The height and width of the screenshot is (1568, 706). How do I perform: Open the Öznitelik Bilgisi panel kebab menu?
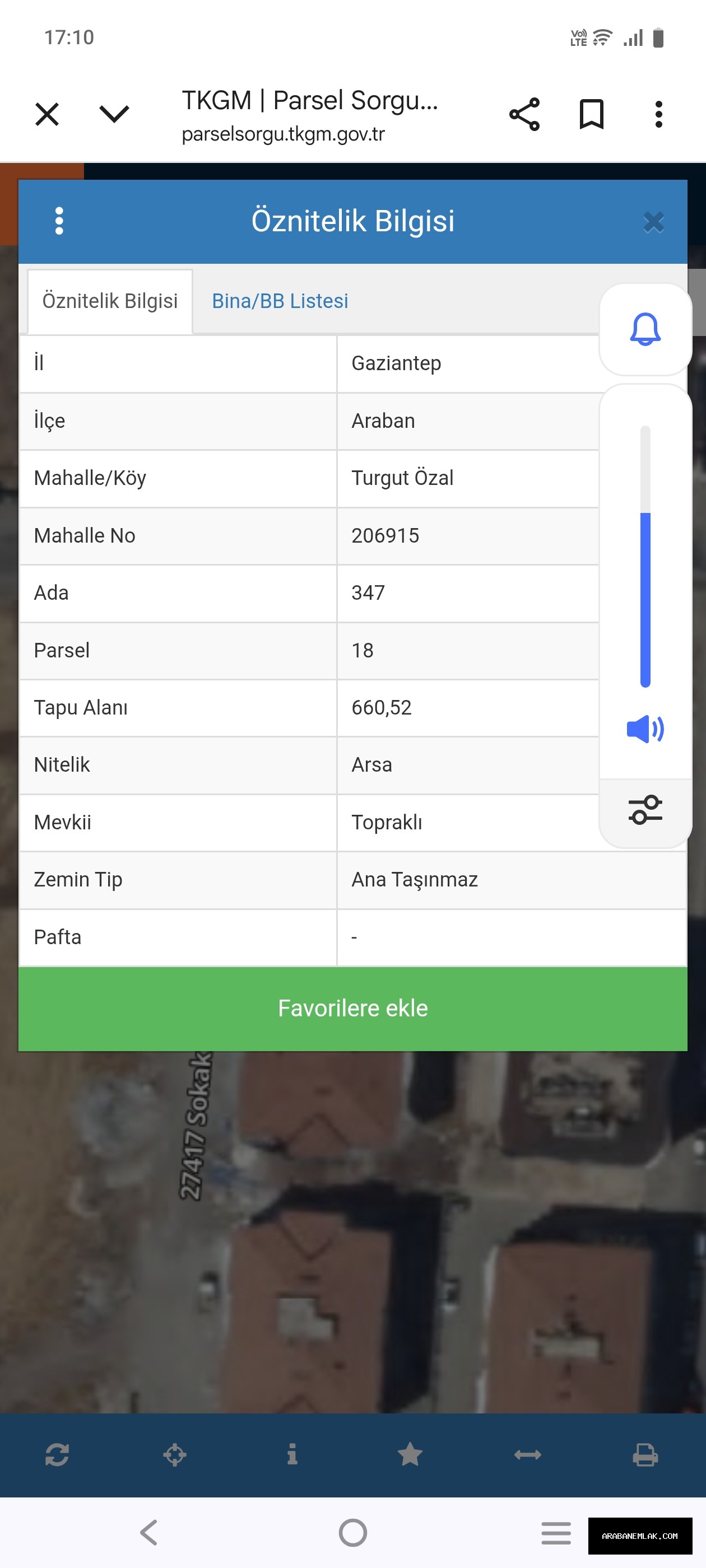coord(59,221)
